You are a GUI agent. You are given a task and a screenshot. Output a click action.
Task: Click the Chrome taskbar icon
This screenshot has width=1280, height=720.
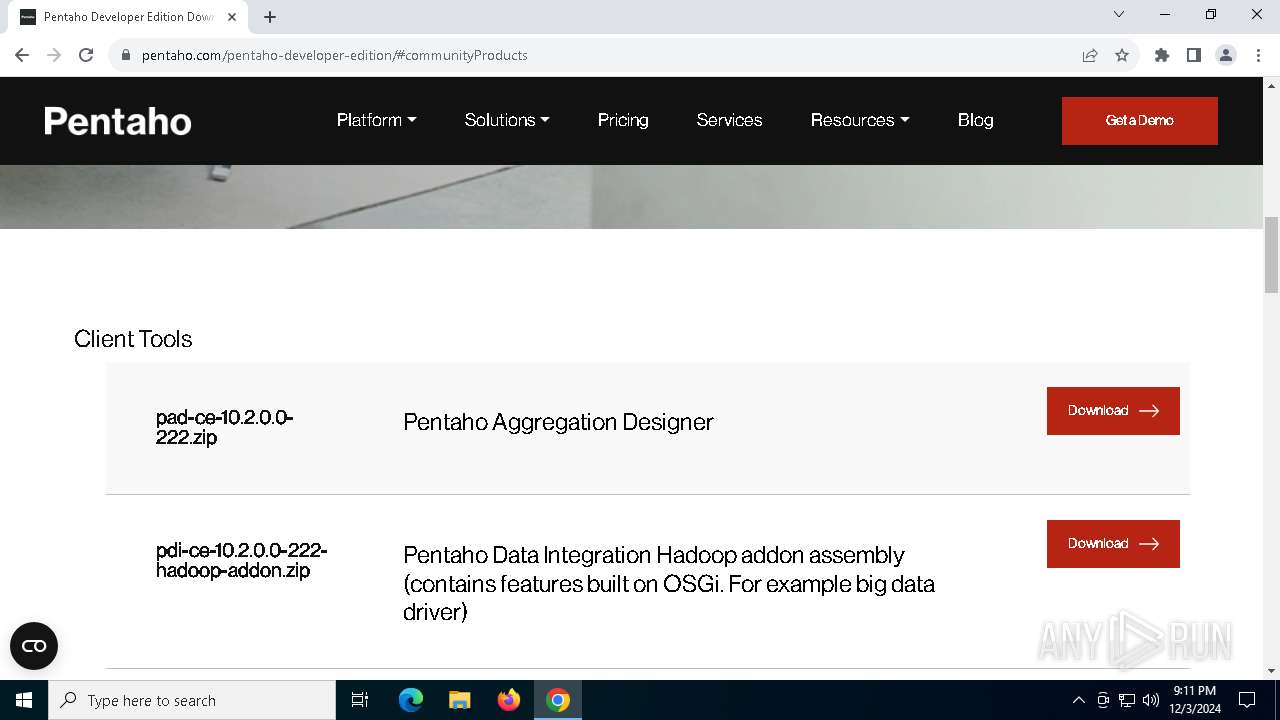point(558,700)
